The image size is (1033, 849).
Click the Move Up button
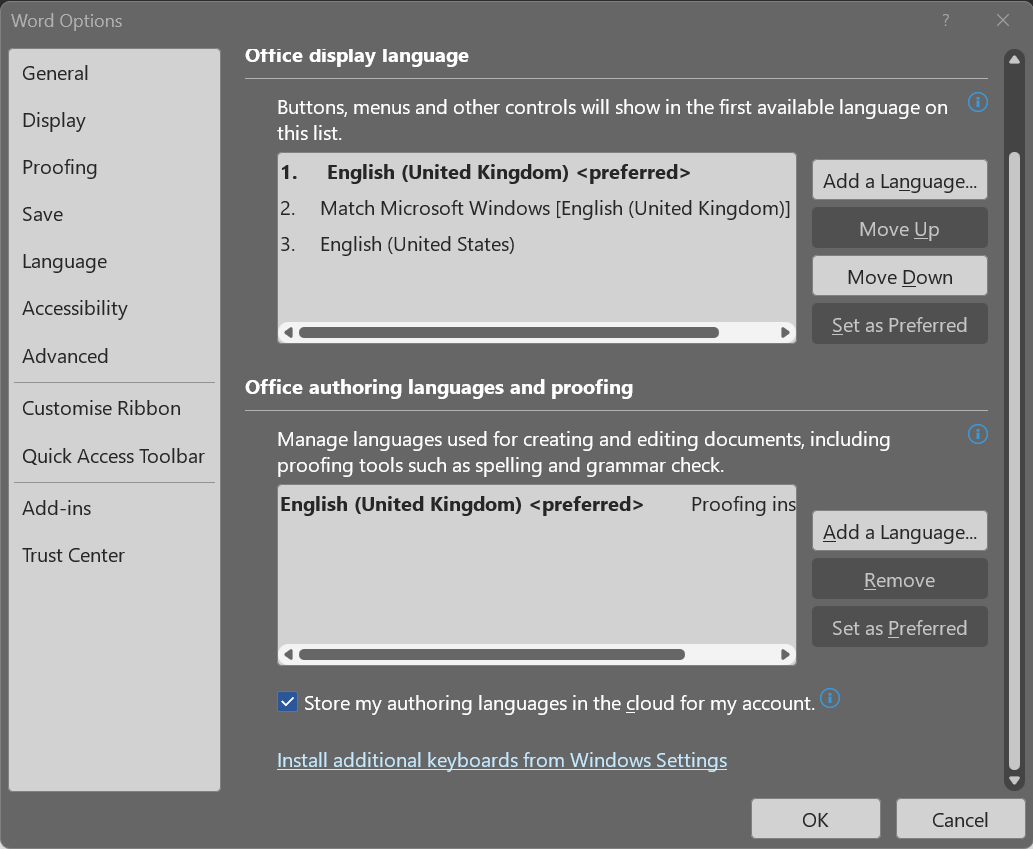pyautogui.click(x=899, y=229)
